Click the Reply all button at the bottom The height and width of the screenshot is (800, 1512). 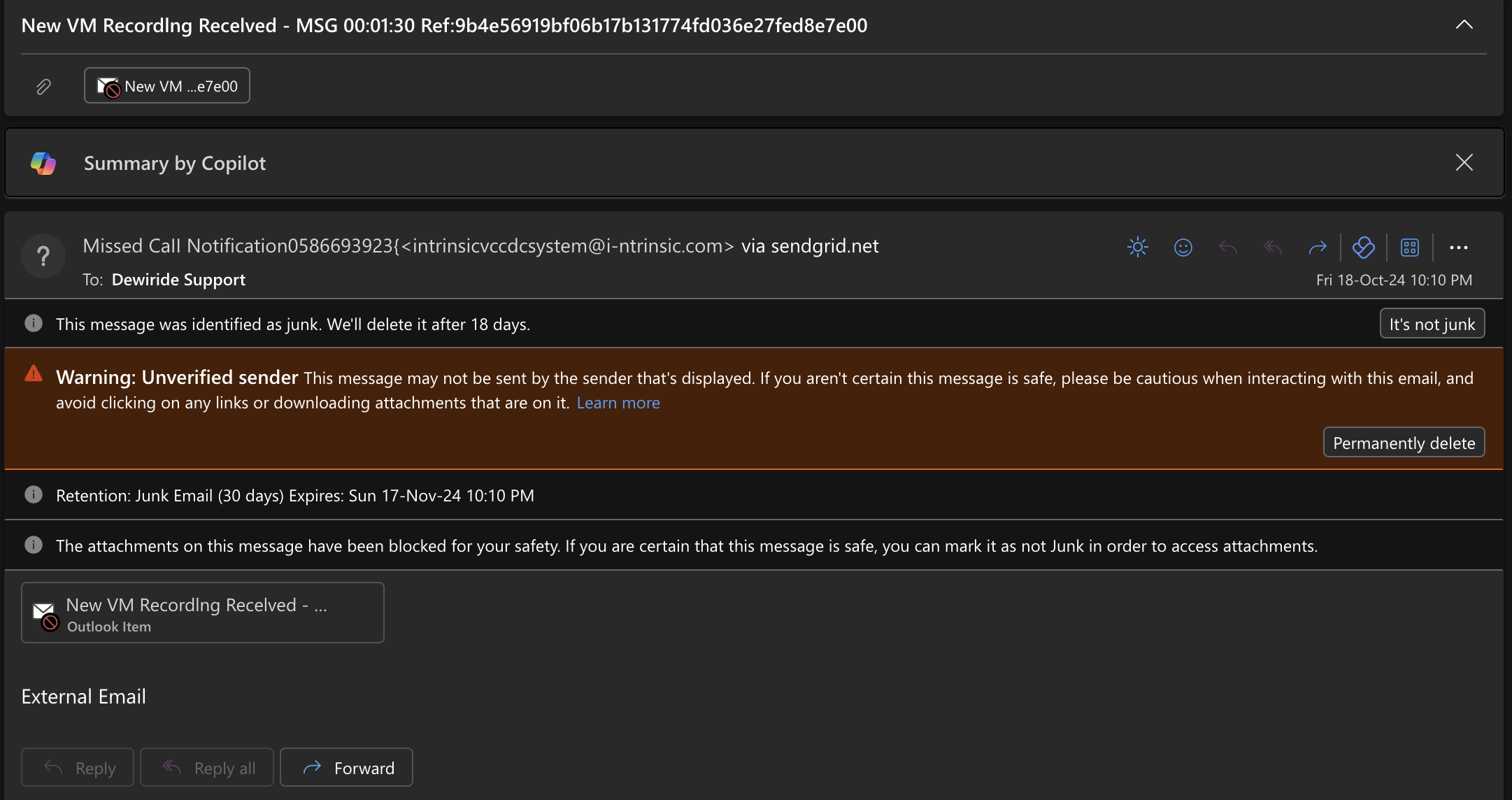click(x=207, y=767)
